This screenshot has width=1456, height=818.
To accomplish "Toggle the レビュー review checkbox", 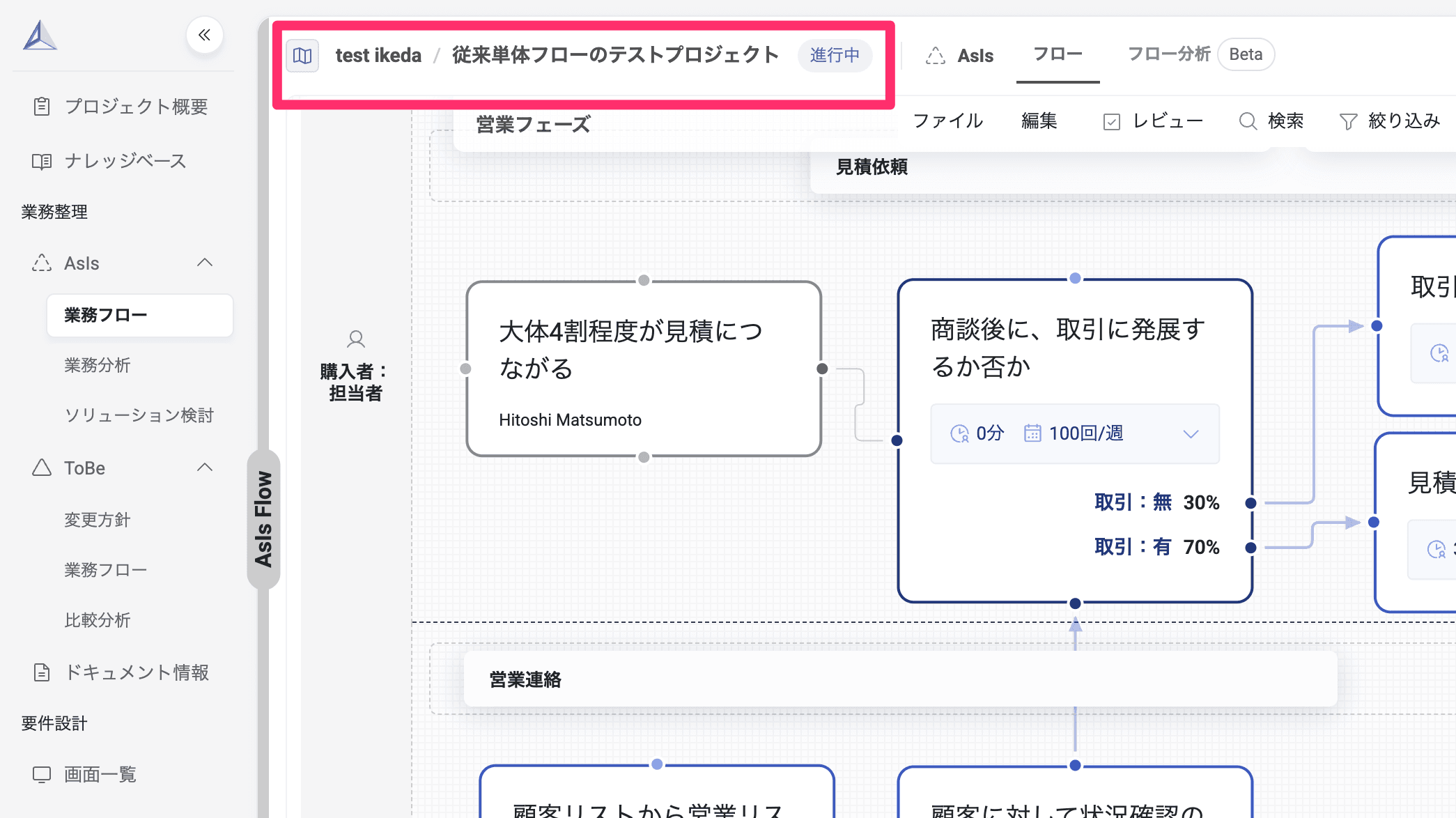I will (x=1113, y=121).
